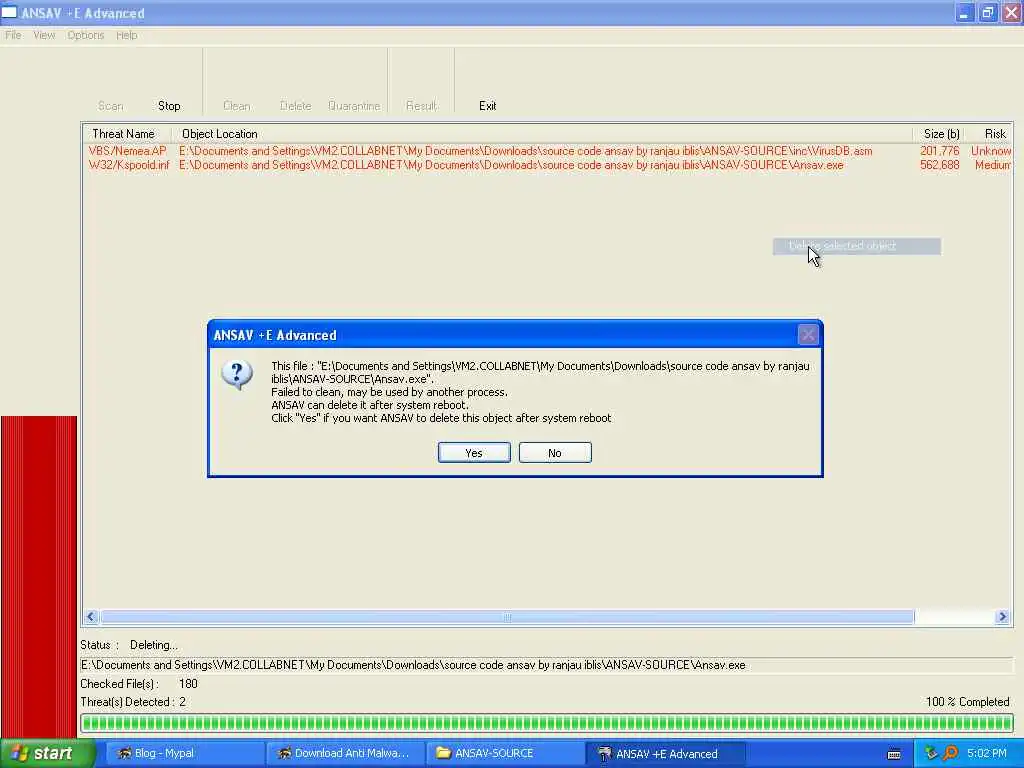This screenshot has width=1024, height=768.
Task: Sort by Object Location column header
Action: [542, 134]
